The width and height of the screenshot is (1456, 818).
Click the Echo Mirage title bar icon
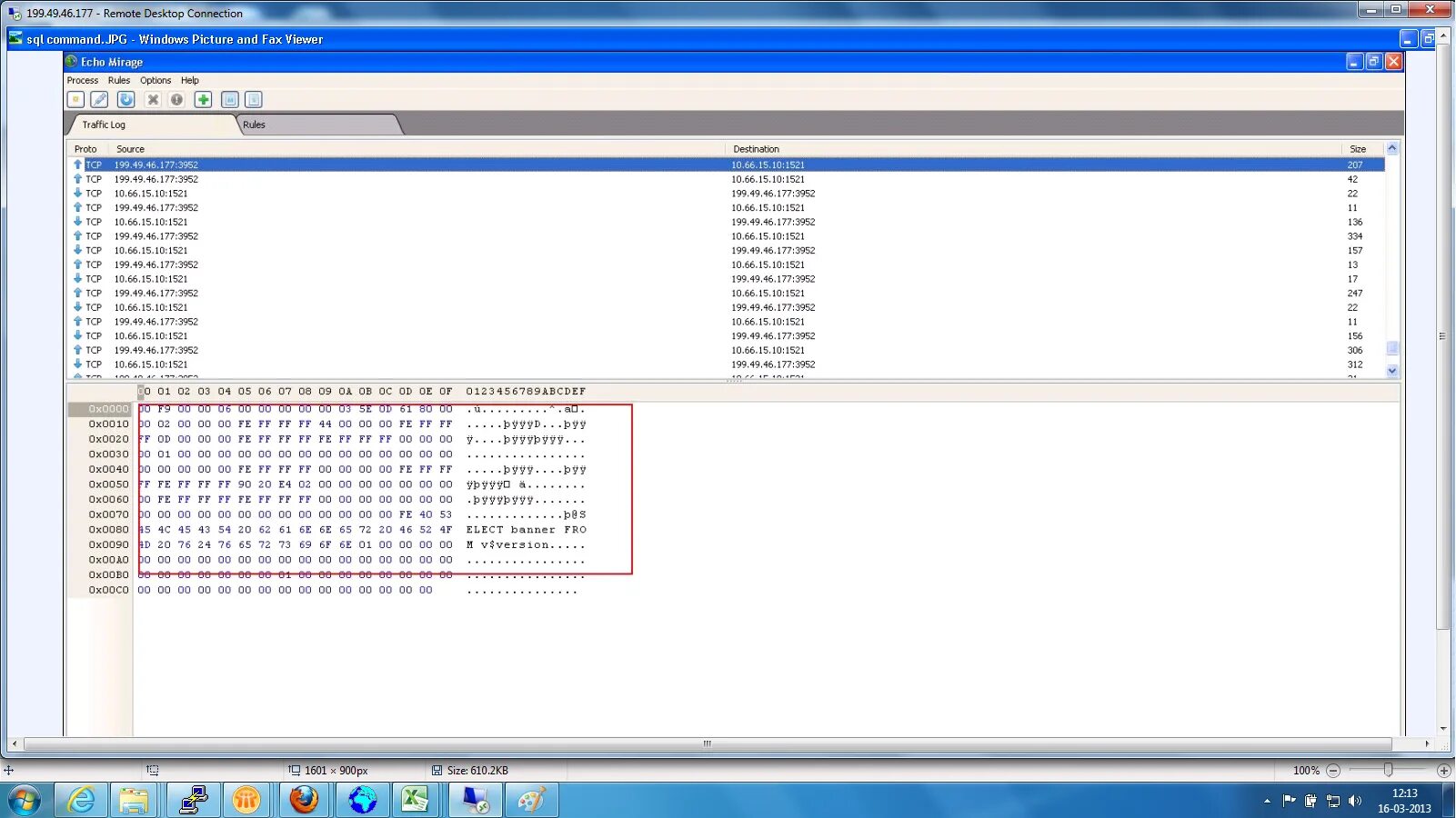click(72, 62)
